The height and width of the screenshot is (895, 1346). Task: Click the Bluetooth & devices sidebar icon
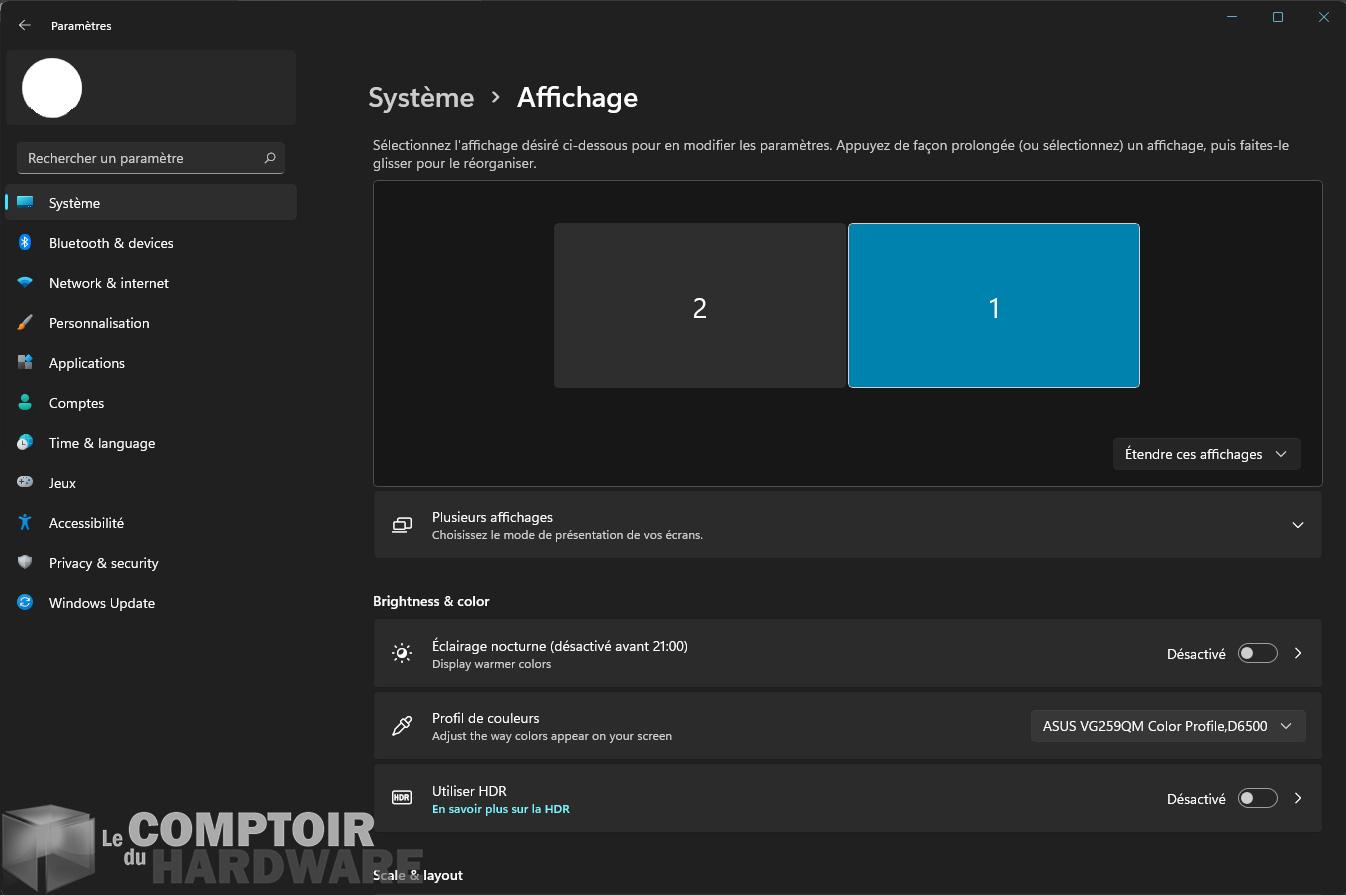click(26, 243)
